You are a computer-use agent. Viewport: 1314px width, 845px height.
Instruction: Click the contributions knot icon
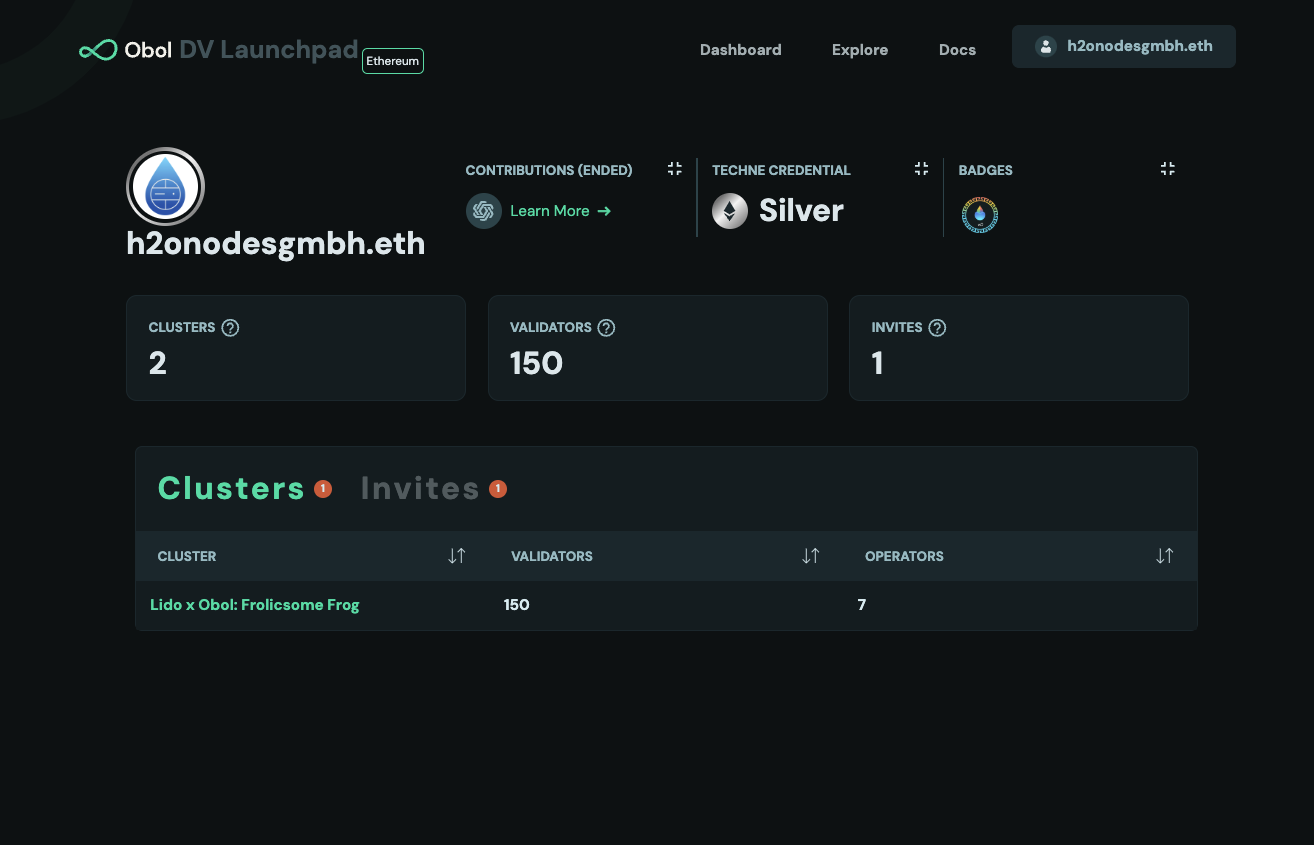coord(484,211)
